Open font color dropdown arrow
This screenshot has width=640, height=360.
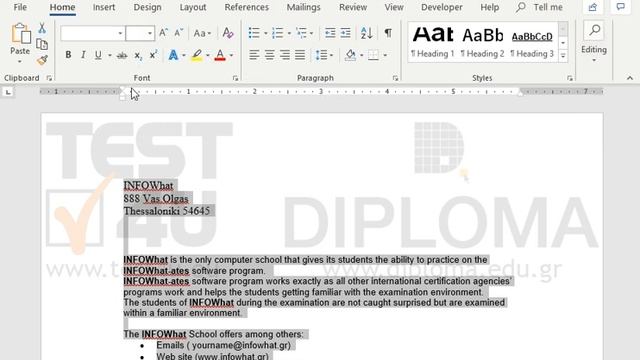click(231, 56)
